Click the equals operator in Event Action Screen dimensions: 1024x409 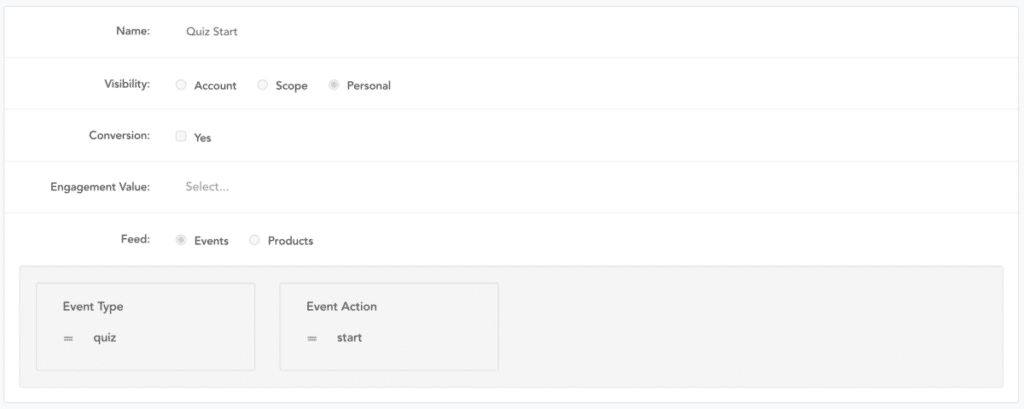click(x=312, y=338)
